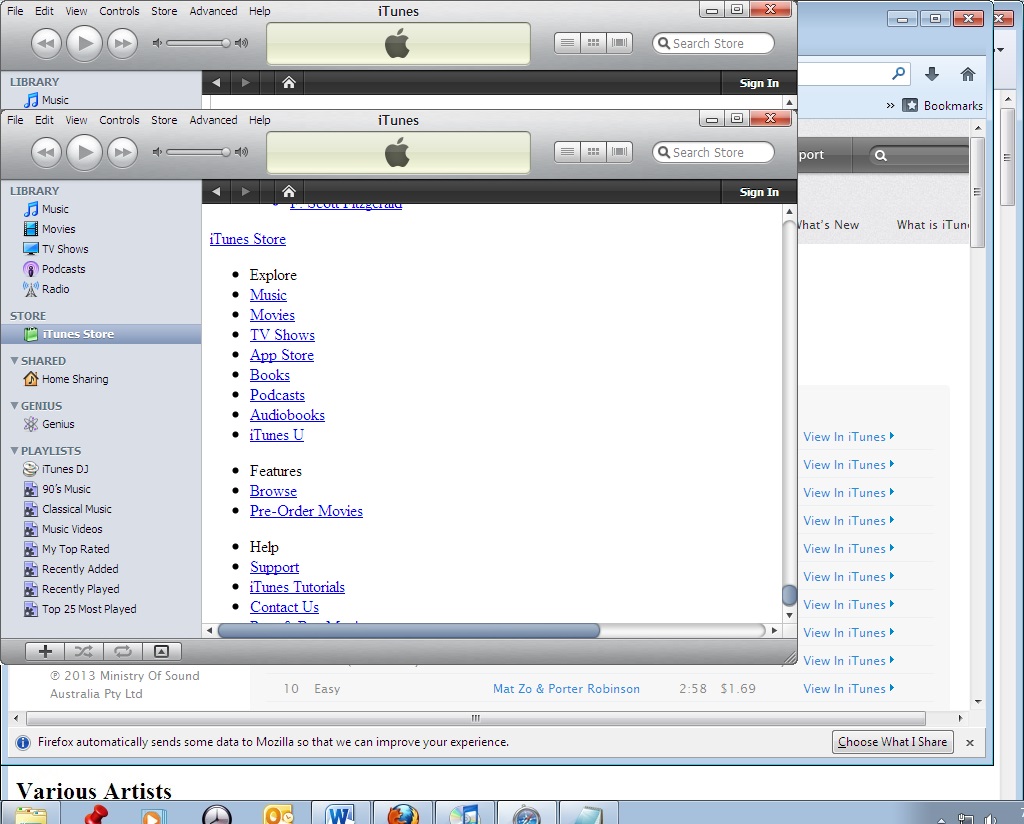Open Classical Music playlist
1024x824 pixels.
tap(76, 509)
